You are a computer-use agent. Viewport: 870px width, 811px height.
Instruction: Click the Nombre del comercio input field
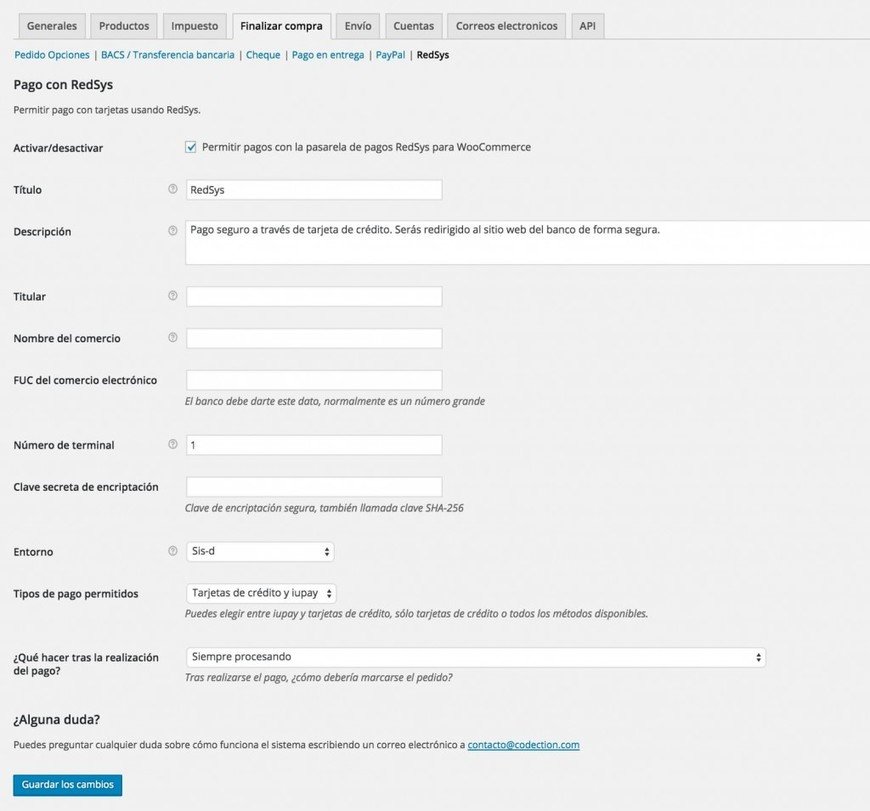(x=314, y=338)
